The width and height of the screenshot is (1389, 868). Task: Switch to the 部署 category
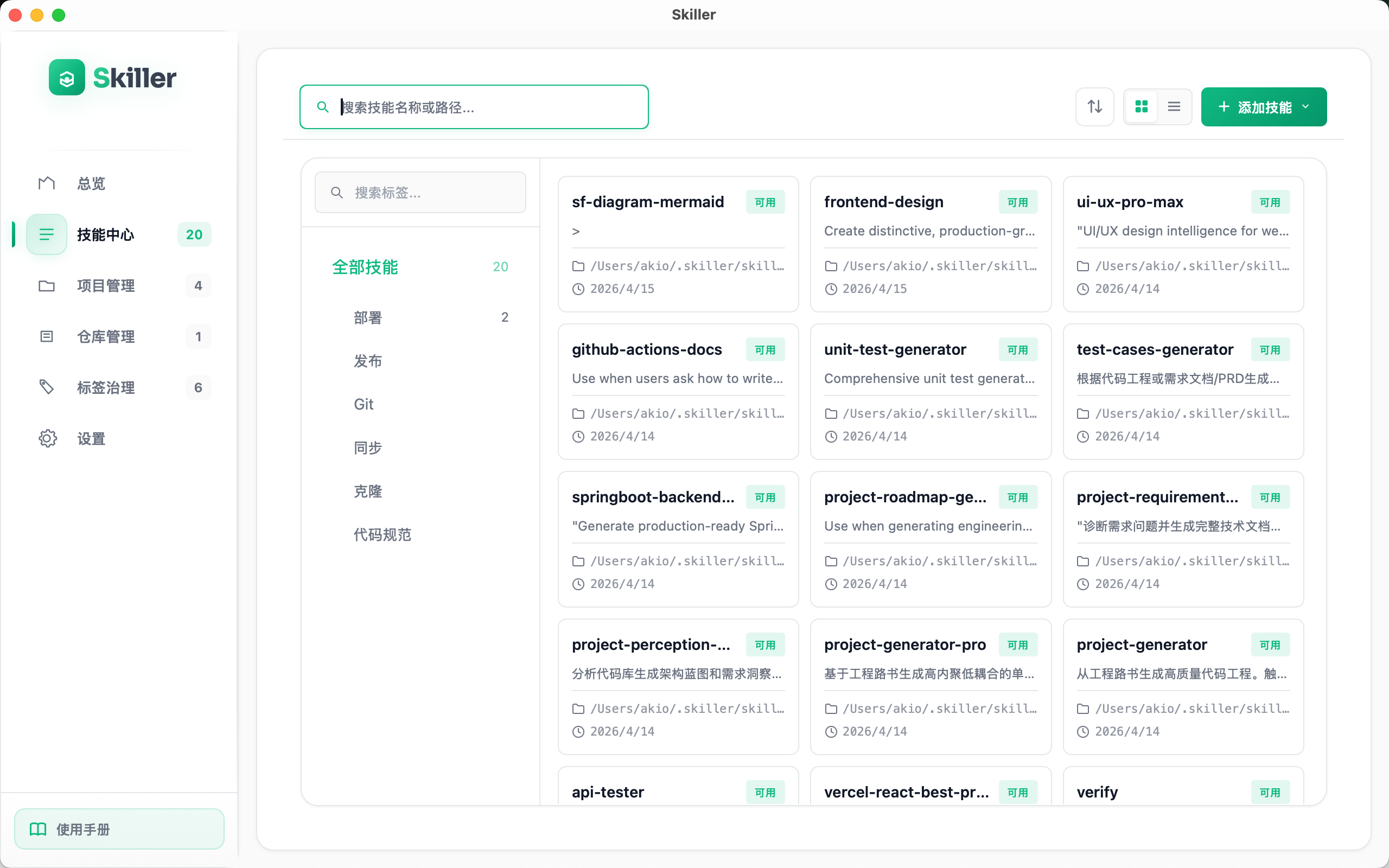pyautogui.click(x=367, y=317)
